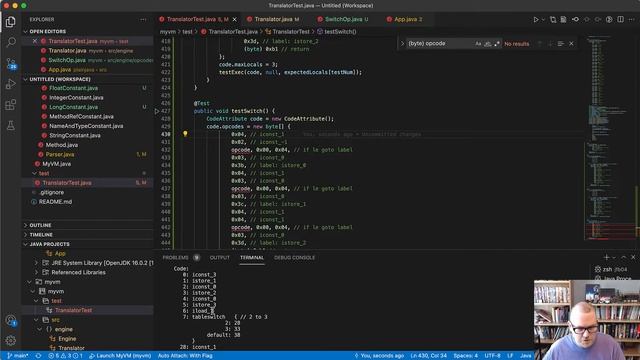Toggle Match Whole Word in find widget
Viewport: 640px width, 360px height.
pyautogui.click(x=487, y=43)
